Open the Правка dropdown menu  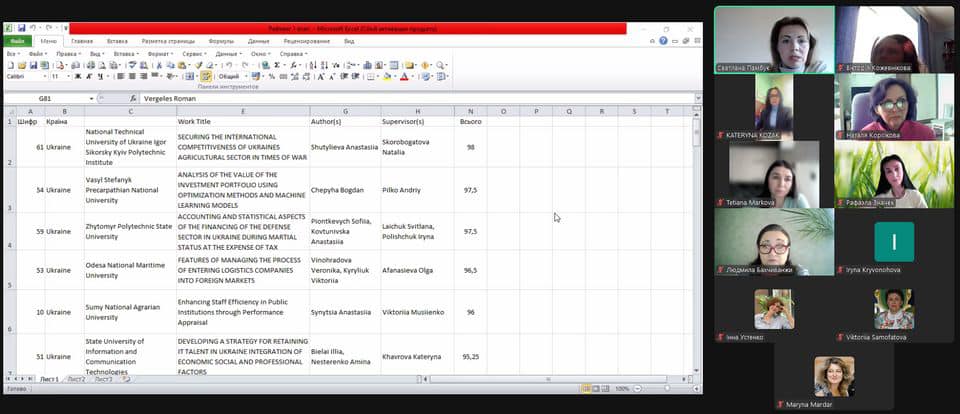click(x=68, y=54)
